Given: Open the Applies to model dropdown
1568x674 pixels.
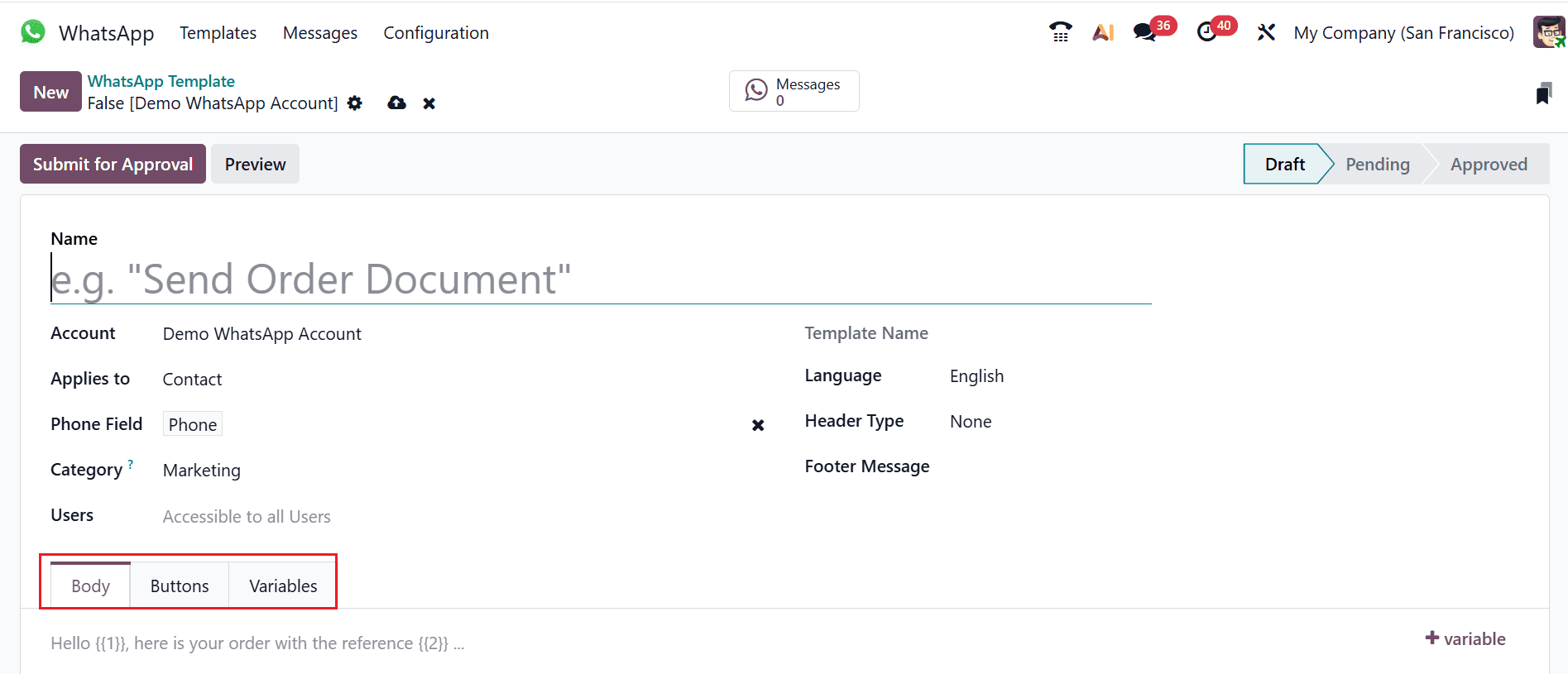Looking at the screenshot, I should (x=463, y=380).
